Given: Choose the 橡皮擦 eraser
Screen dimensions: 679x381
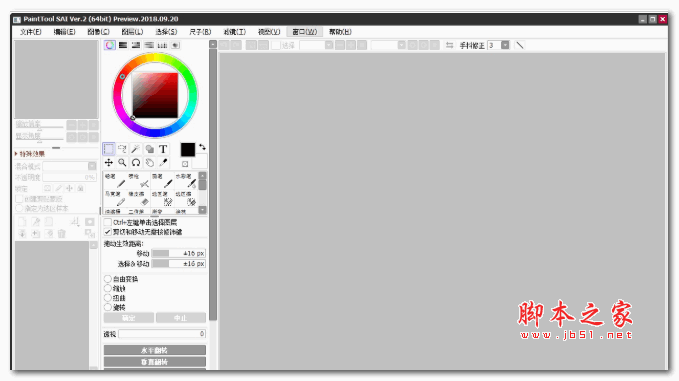Looking at the screenshot, I should click(139, 199).
